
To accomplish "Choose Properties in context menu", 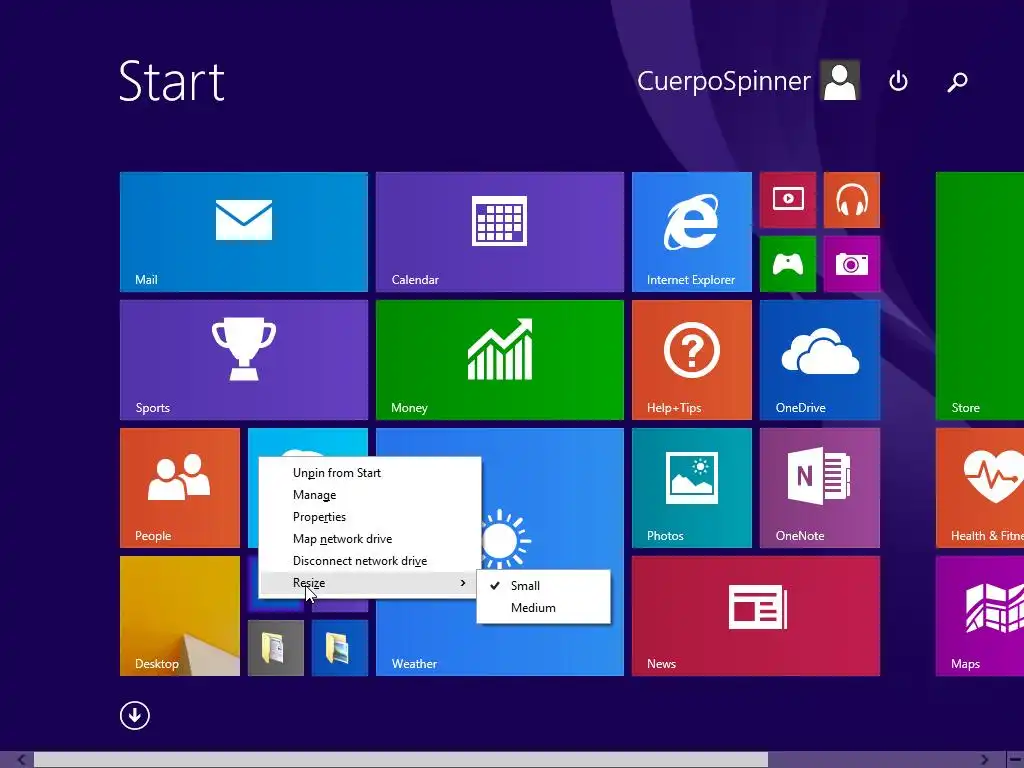I will tap(370, 517).
